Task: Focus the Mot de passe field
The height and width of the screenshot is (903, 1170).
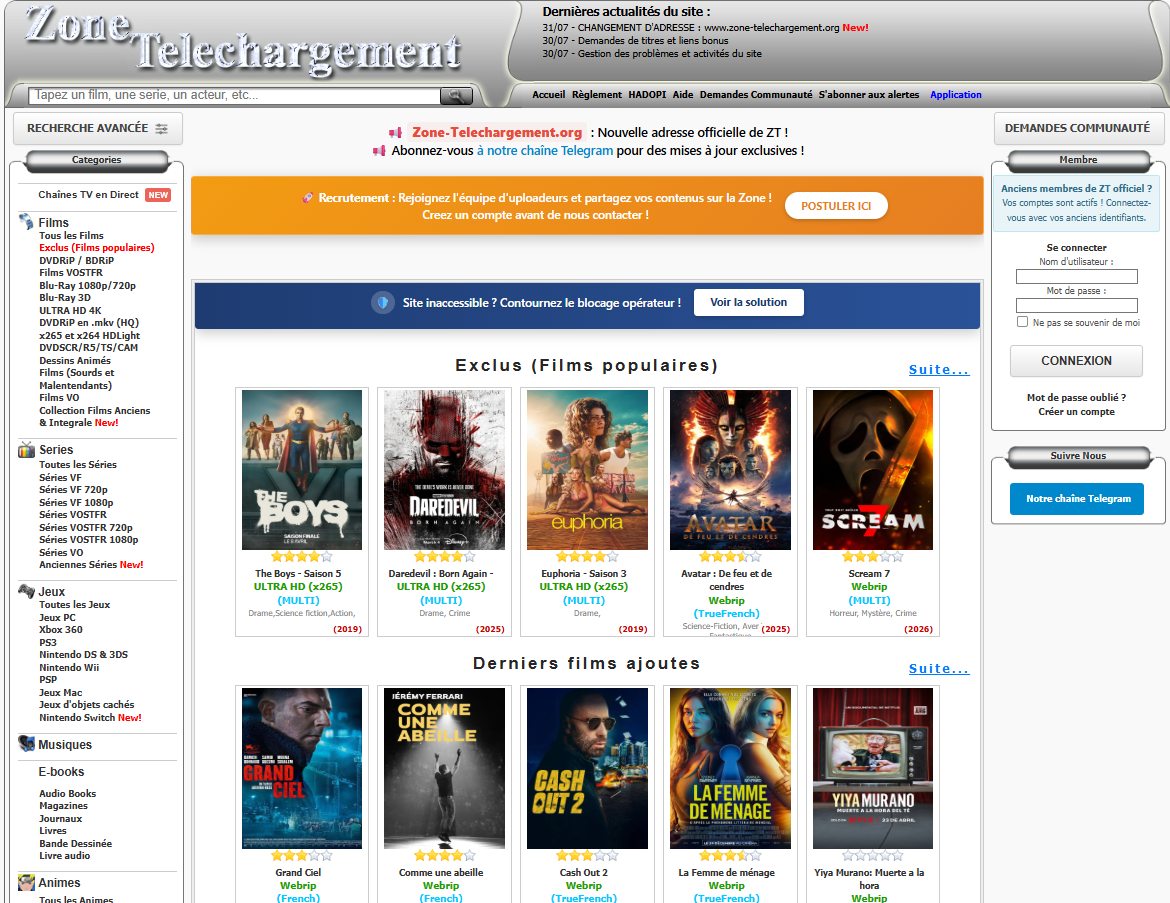Action: click(1076, 305)
